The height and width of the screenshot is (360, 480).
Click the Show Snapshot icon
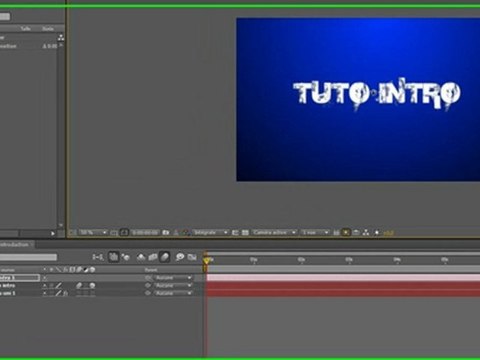tap(176, 232)
